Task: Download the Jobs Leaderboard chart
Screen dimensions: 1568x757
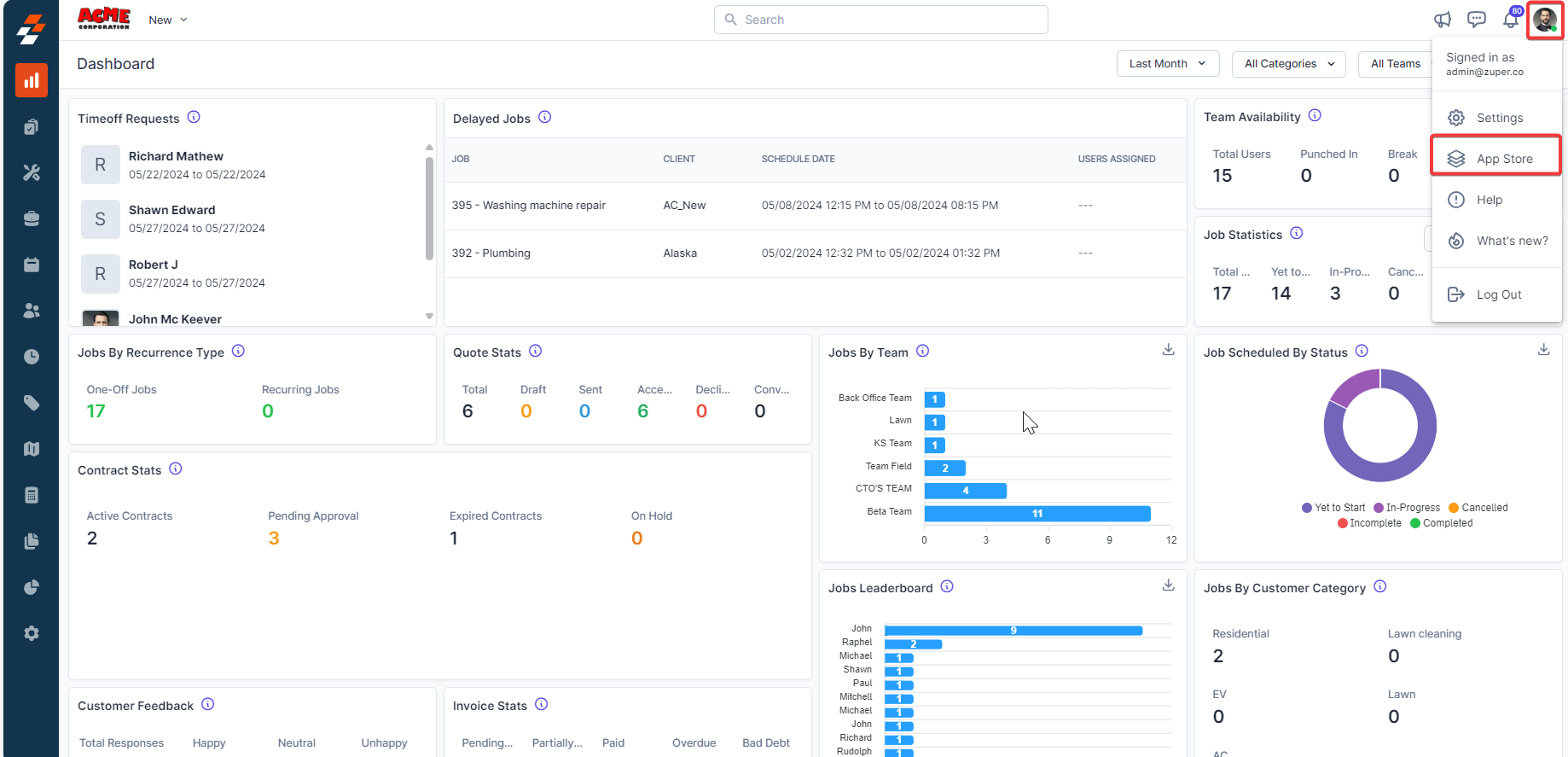Action: [1168, 585]
